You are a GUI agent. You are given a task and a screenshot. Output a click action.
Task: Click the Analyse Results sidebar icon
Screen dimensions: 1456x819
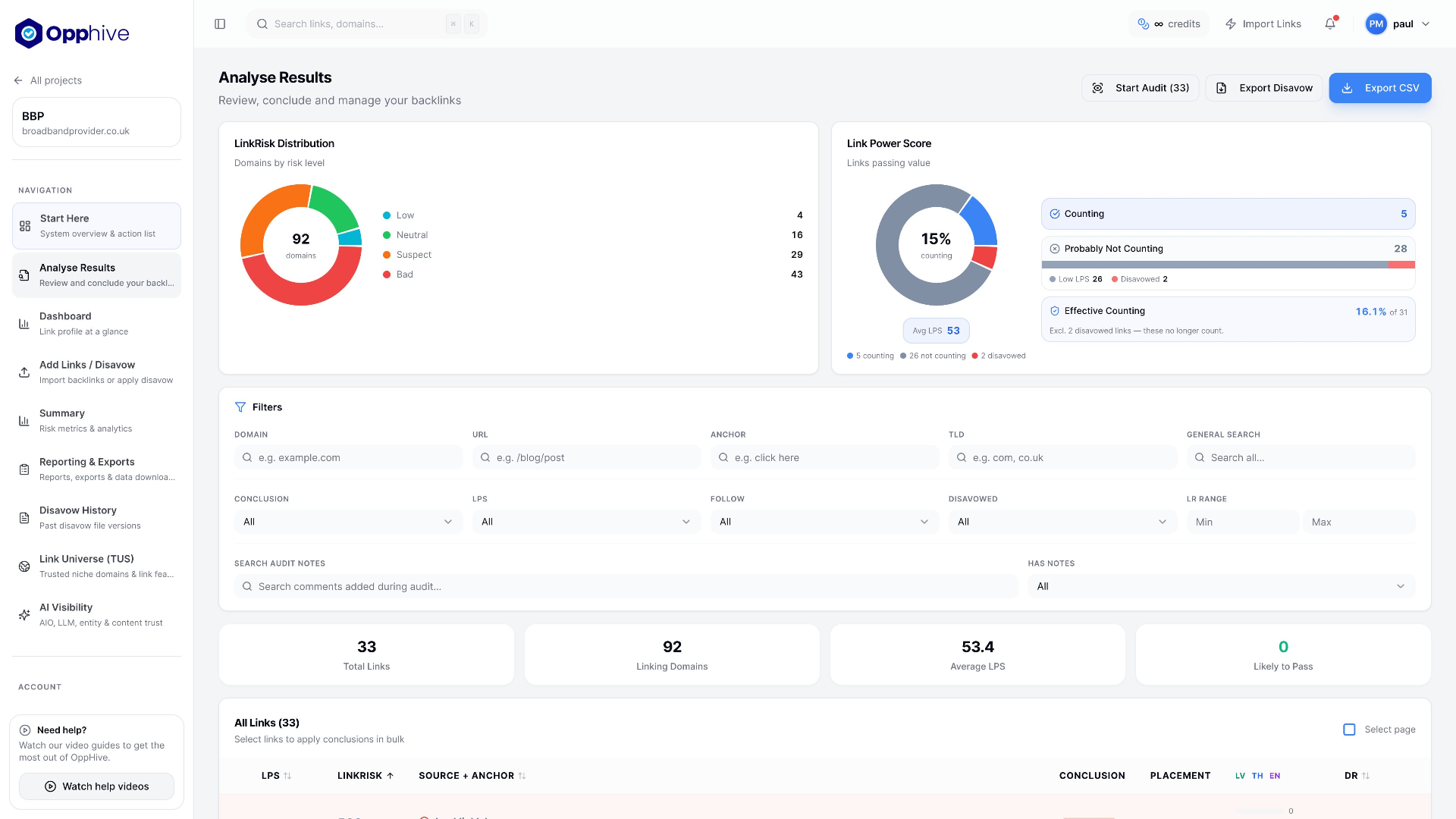[24, 275]
